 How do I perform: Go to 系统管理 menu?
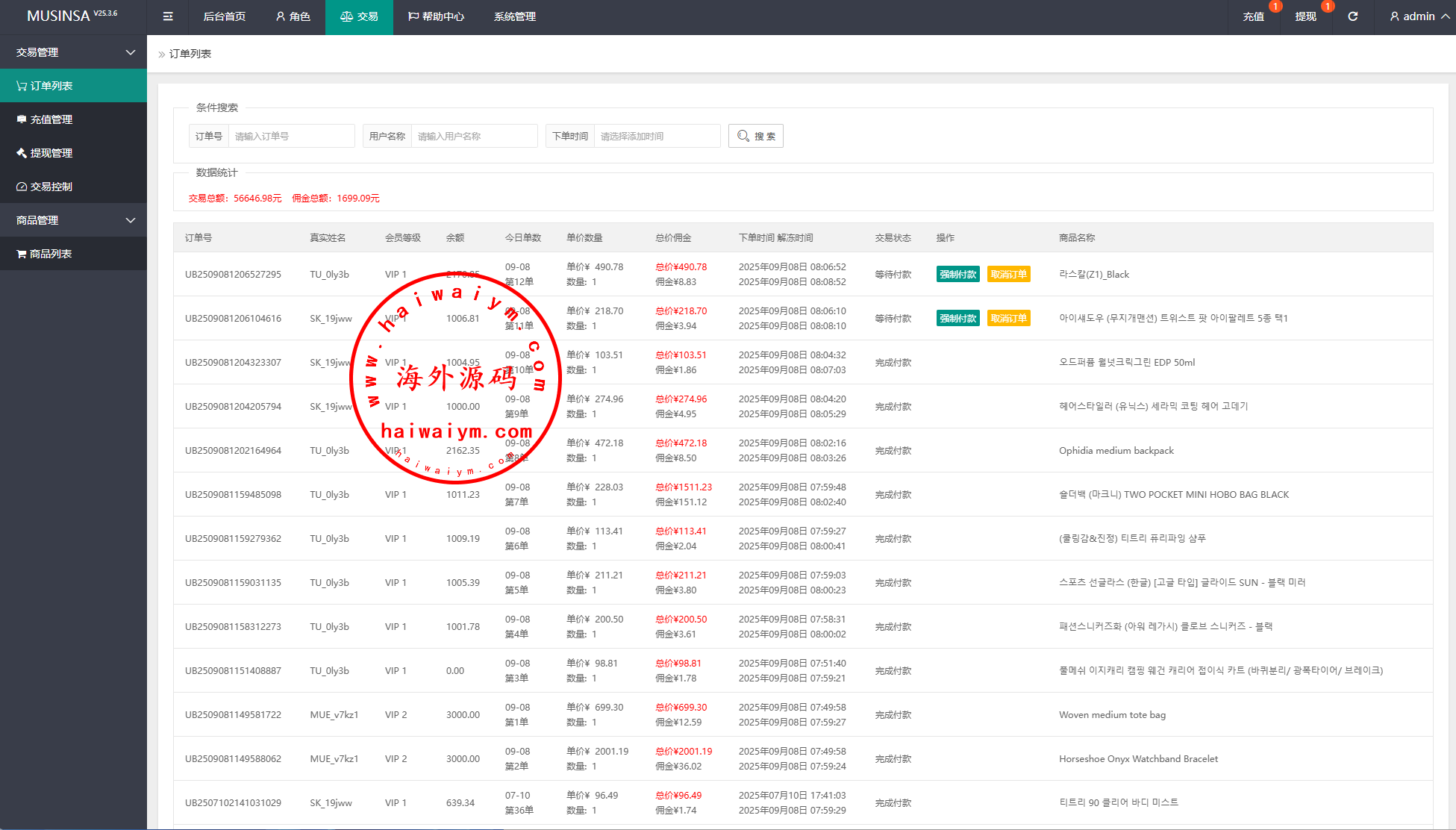514,16
